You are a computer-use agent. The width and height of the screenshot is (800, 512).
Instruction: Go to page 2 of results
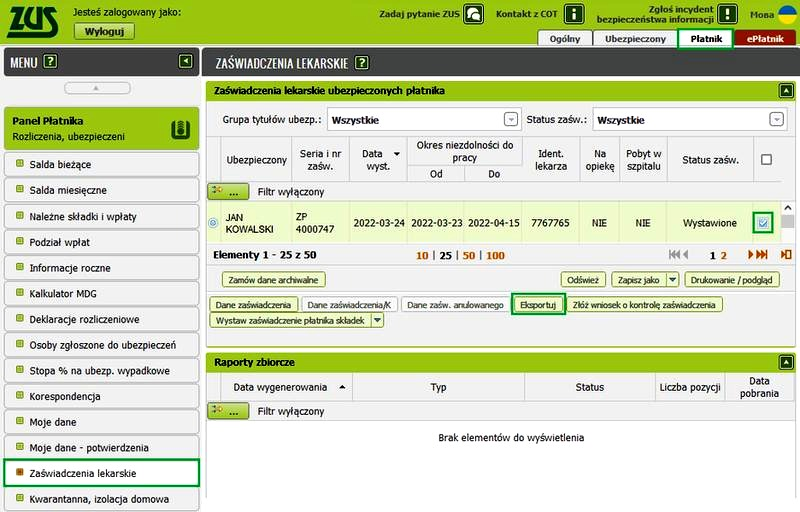(723, 255)
